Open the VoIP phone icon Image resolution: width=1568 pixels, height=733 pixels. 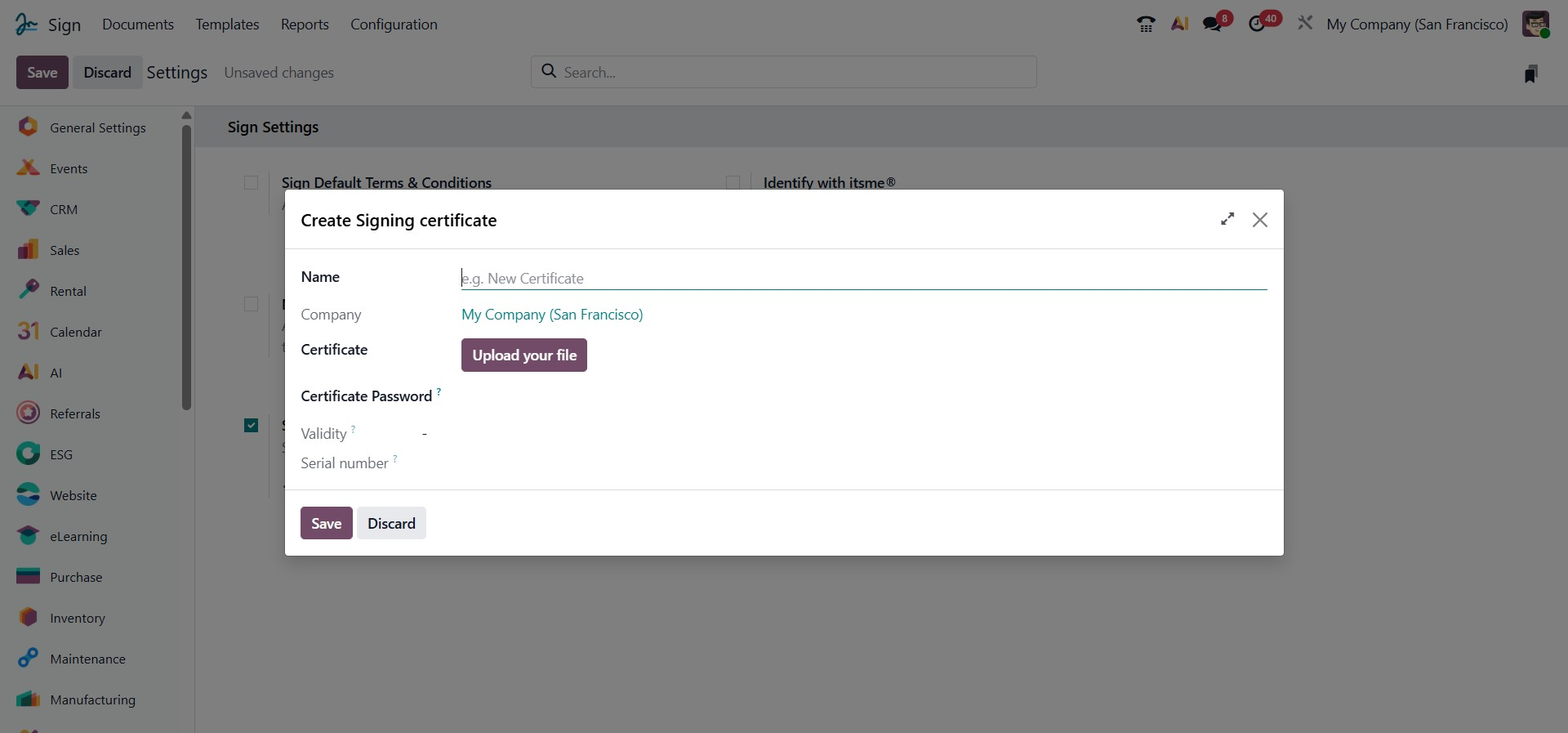(1146, 25)
